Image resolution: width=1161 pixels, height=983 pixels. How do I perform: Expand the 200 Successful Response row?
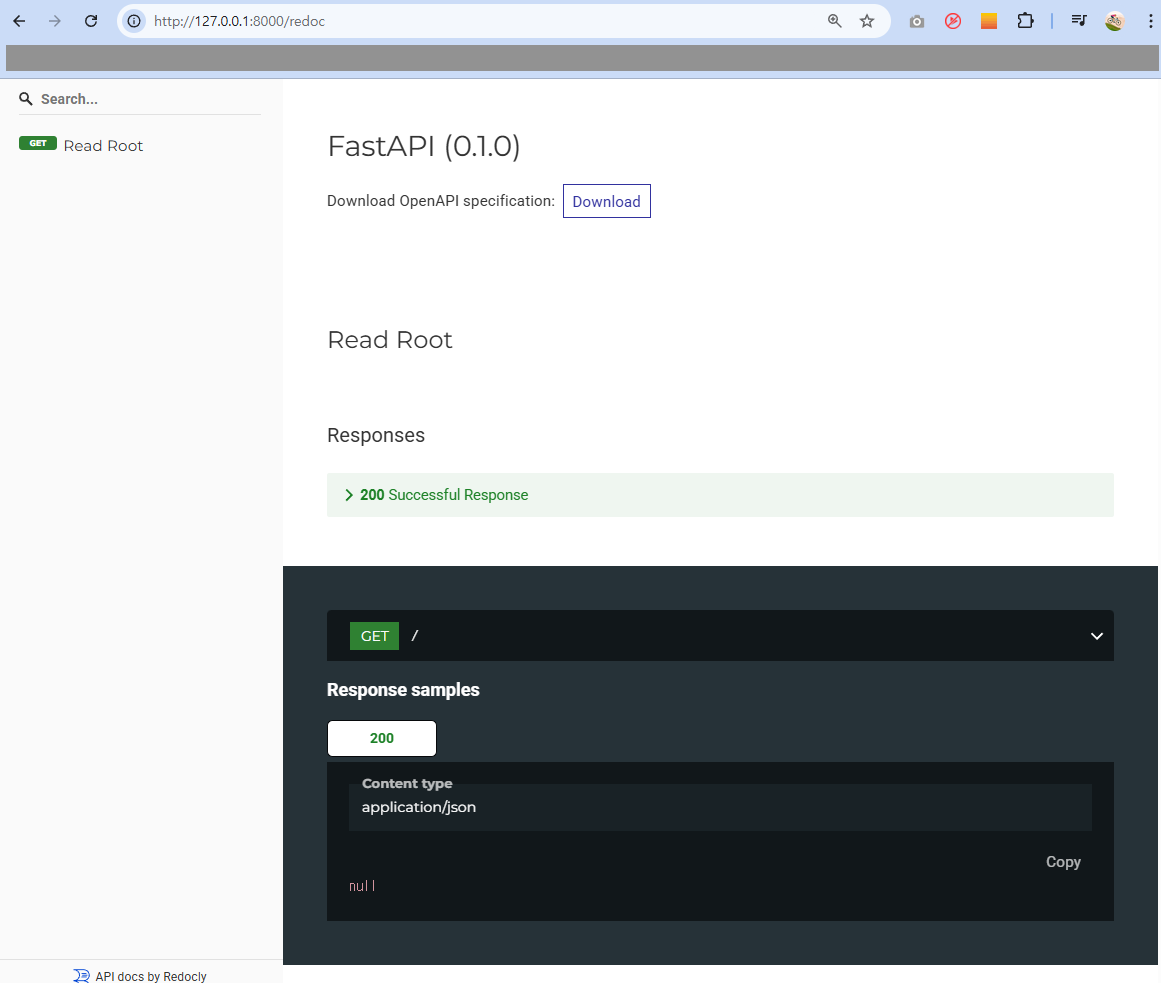click(x=720, y=495)
